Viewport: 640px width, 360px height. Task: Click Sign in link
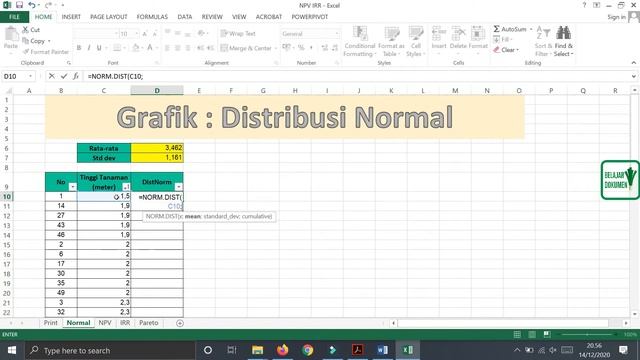[x=616, y=17]
